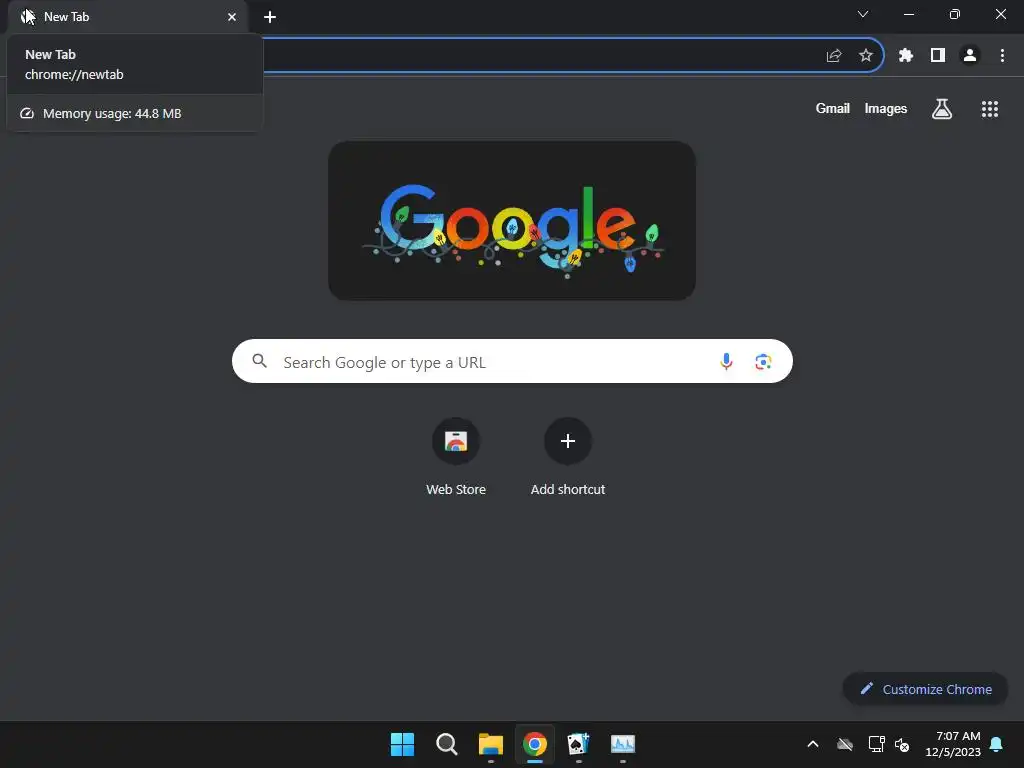
Task: Click the chrome://newtab URL in the hover card
Action: [74, 74]
